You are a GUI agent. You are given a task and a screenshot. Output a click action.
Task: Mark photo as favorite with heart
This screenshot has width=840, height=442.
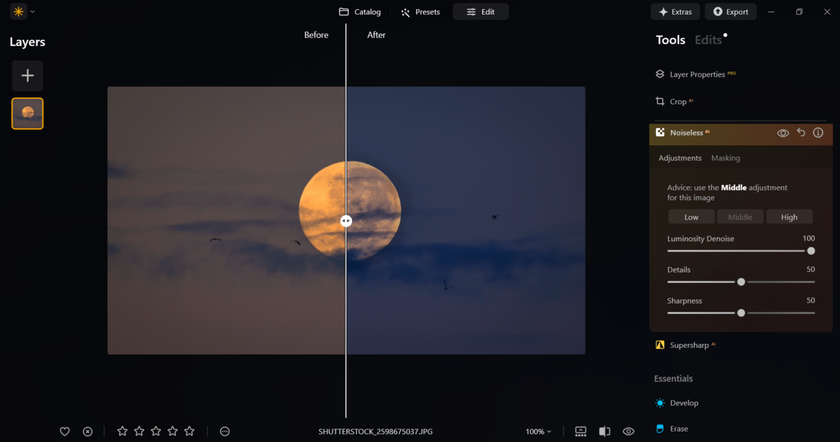pyautogui.click(x=64, y=431)
